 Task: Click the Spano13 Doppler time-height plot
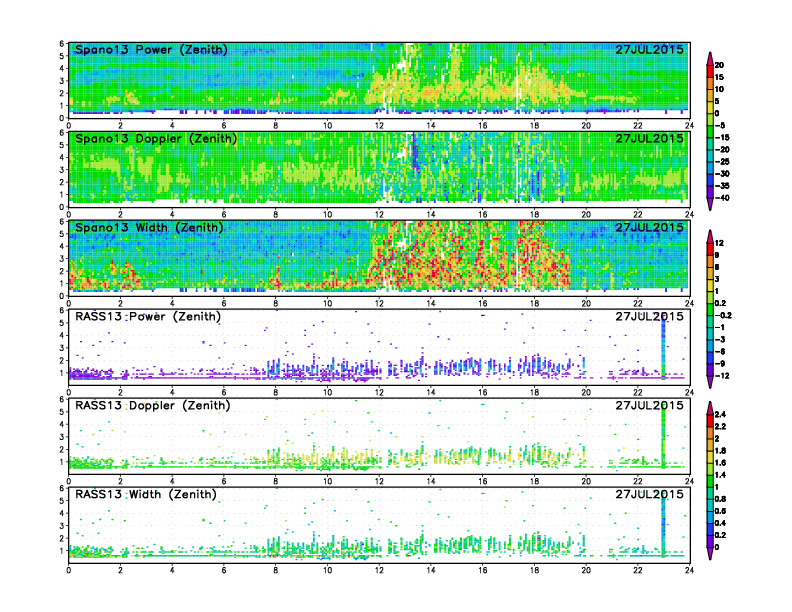tap(379, 169)
